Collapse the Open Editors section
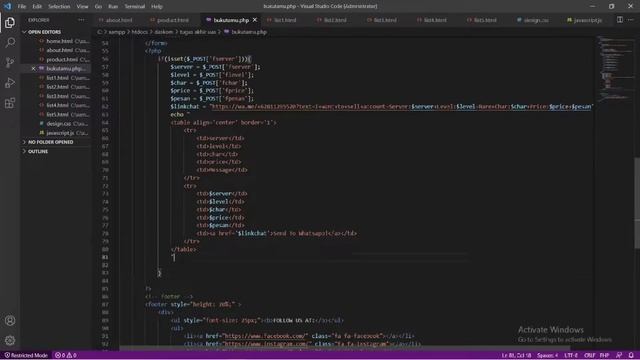The image size is (640, 360). pos(44,32)
